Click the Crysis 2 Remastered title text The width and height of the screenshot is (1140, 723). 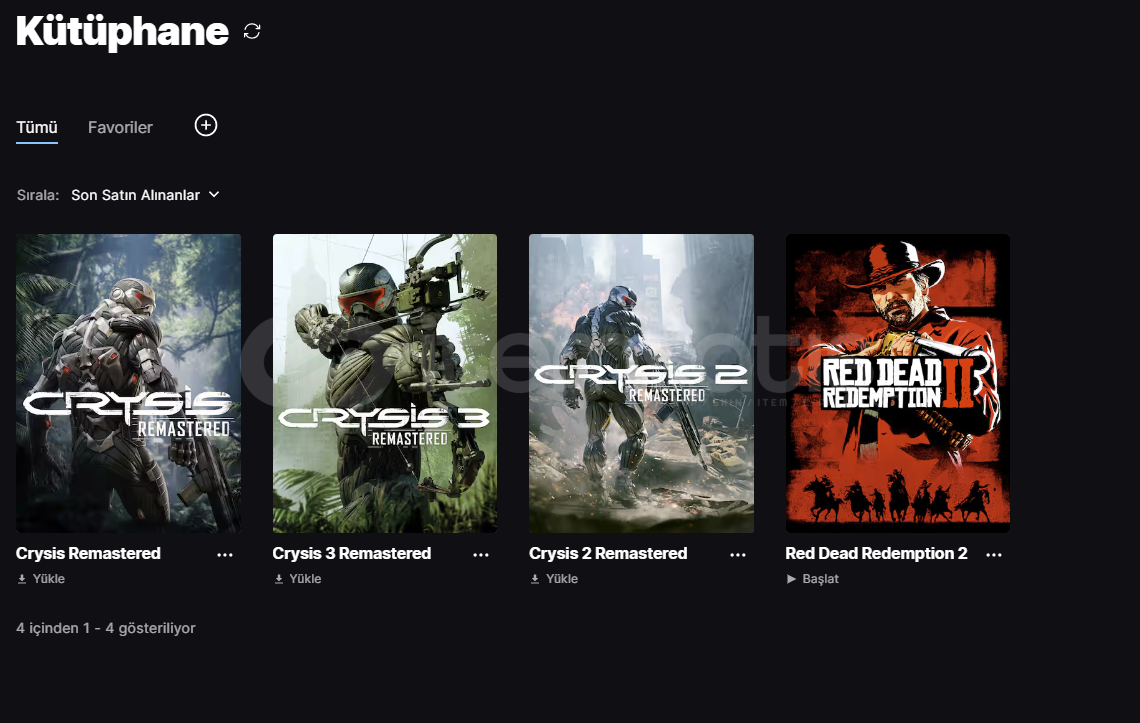pyautogui.click(x=609, y=554)
